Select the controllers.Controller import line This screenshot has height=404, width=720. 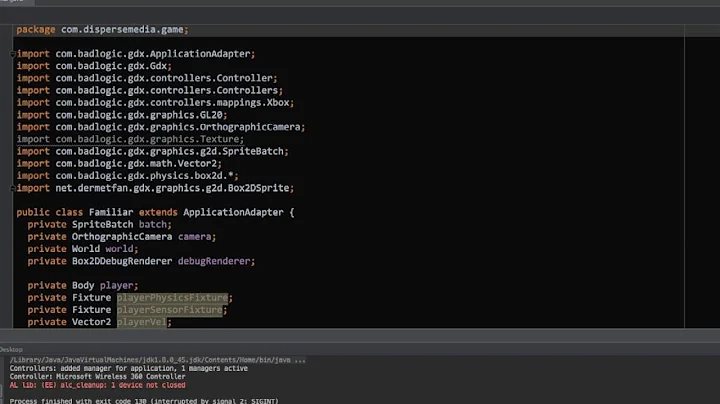(x=147, y=78)
